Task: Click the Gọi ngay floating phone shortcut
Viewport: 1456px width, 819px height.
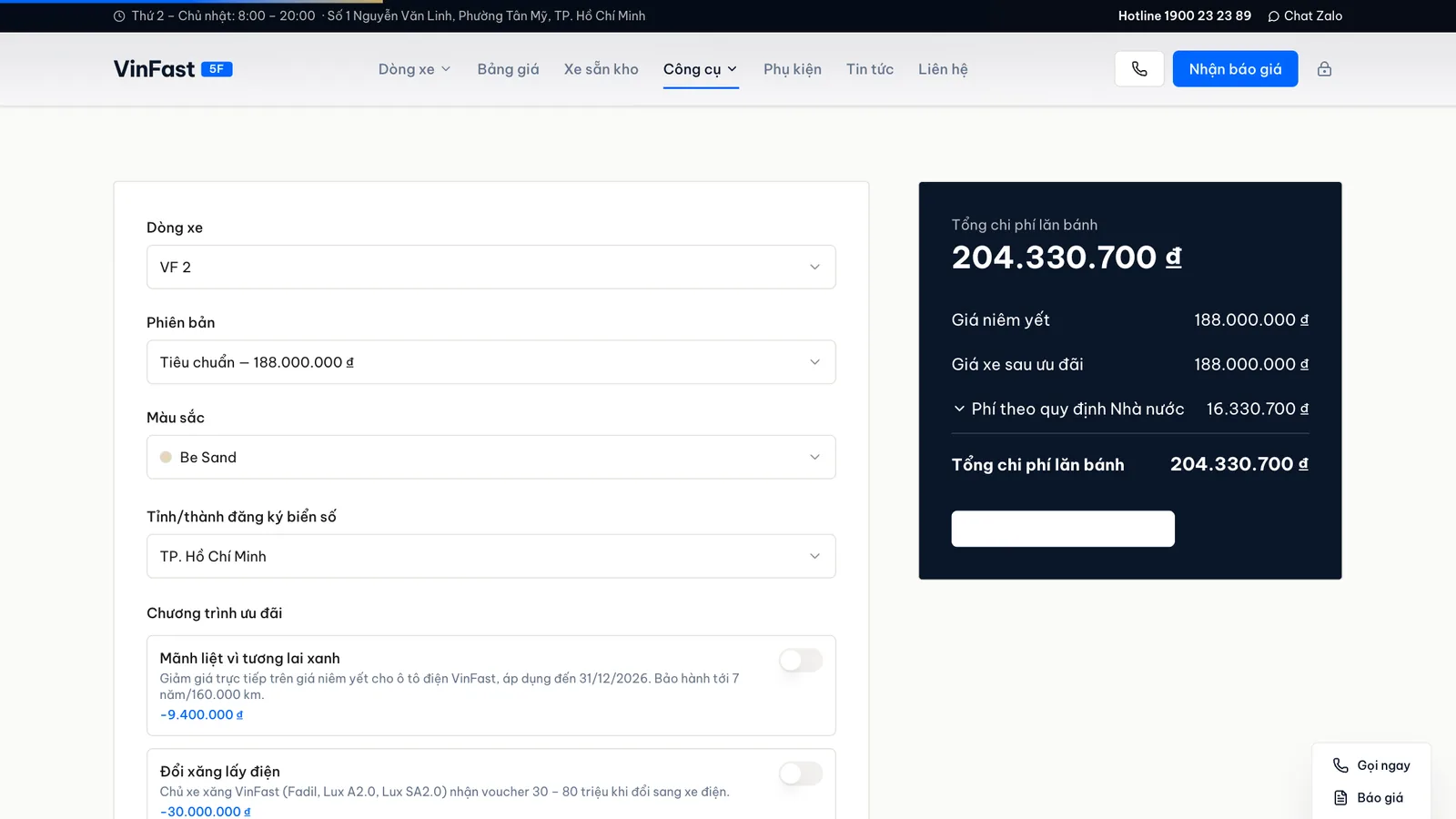Action: click(1371, 765)
